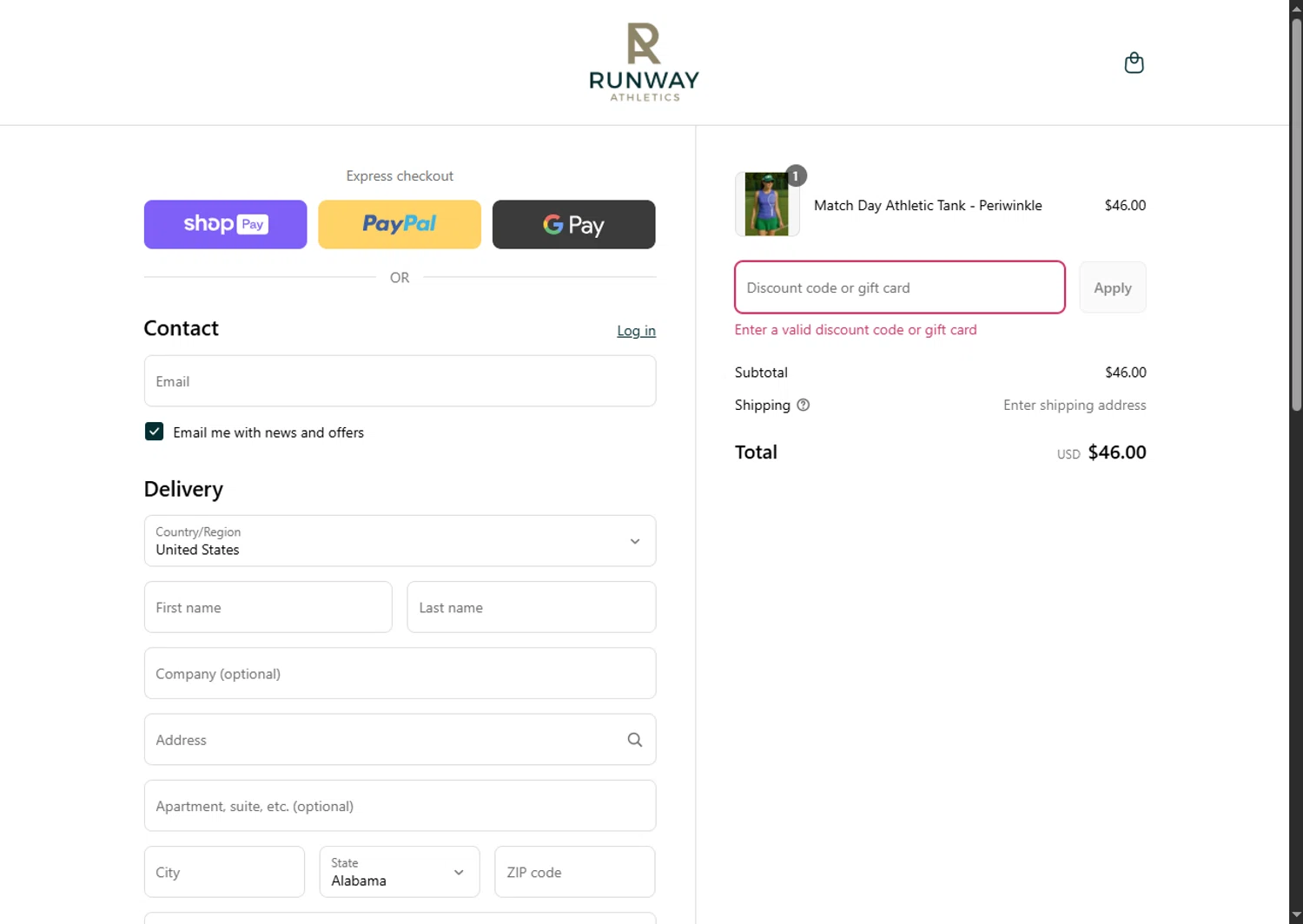Follow the Log in link
Image resolution: width=1303 pixels, height=924 pixels.
pyautogui.click(x=636, y=331)
